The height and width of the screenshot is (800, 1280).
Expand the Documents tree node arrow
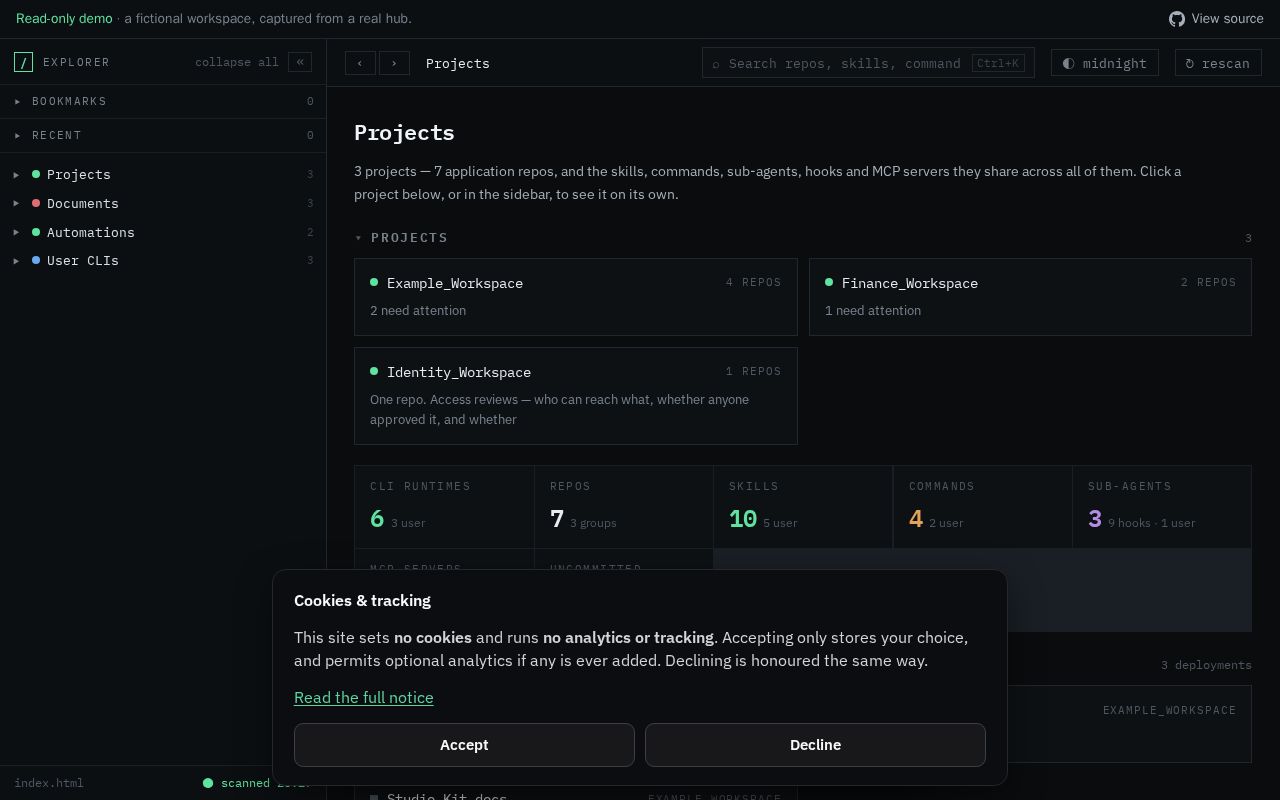coord(16,203)
